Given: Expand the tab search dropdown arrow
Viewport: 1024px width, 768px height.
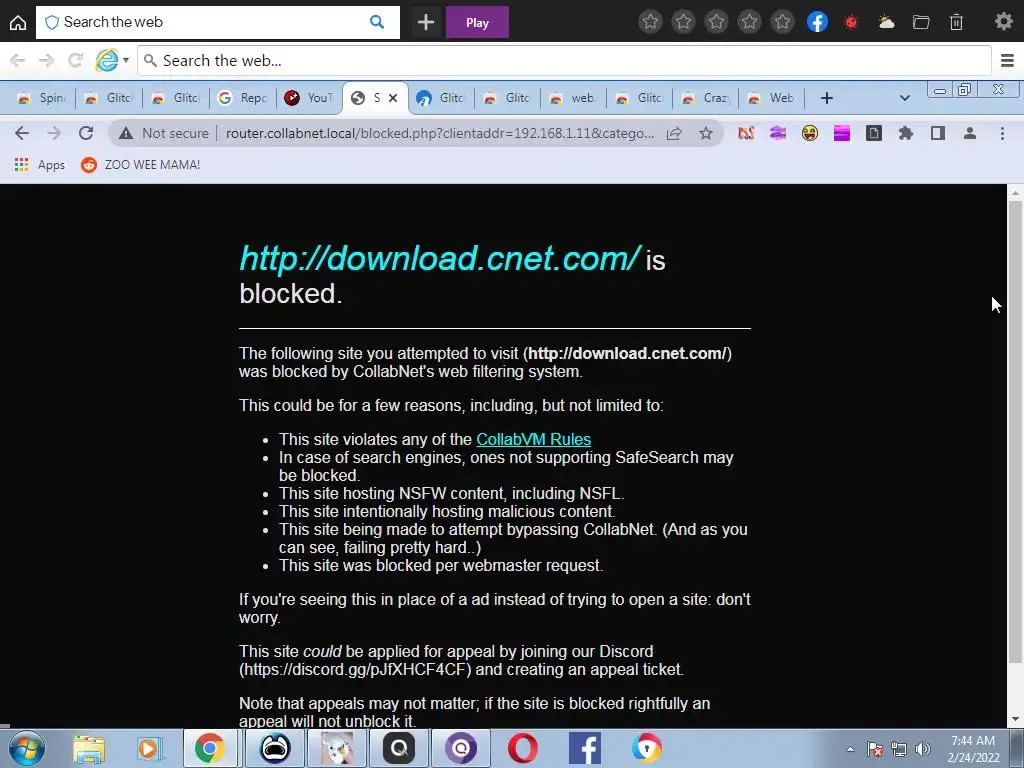Looking at the screenshot, I should click(x=904, y=98).
